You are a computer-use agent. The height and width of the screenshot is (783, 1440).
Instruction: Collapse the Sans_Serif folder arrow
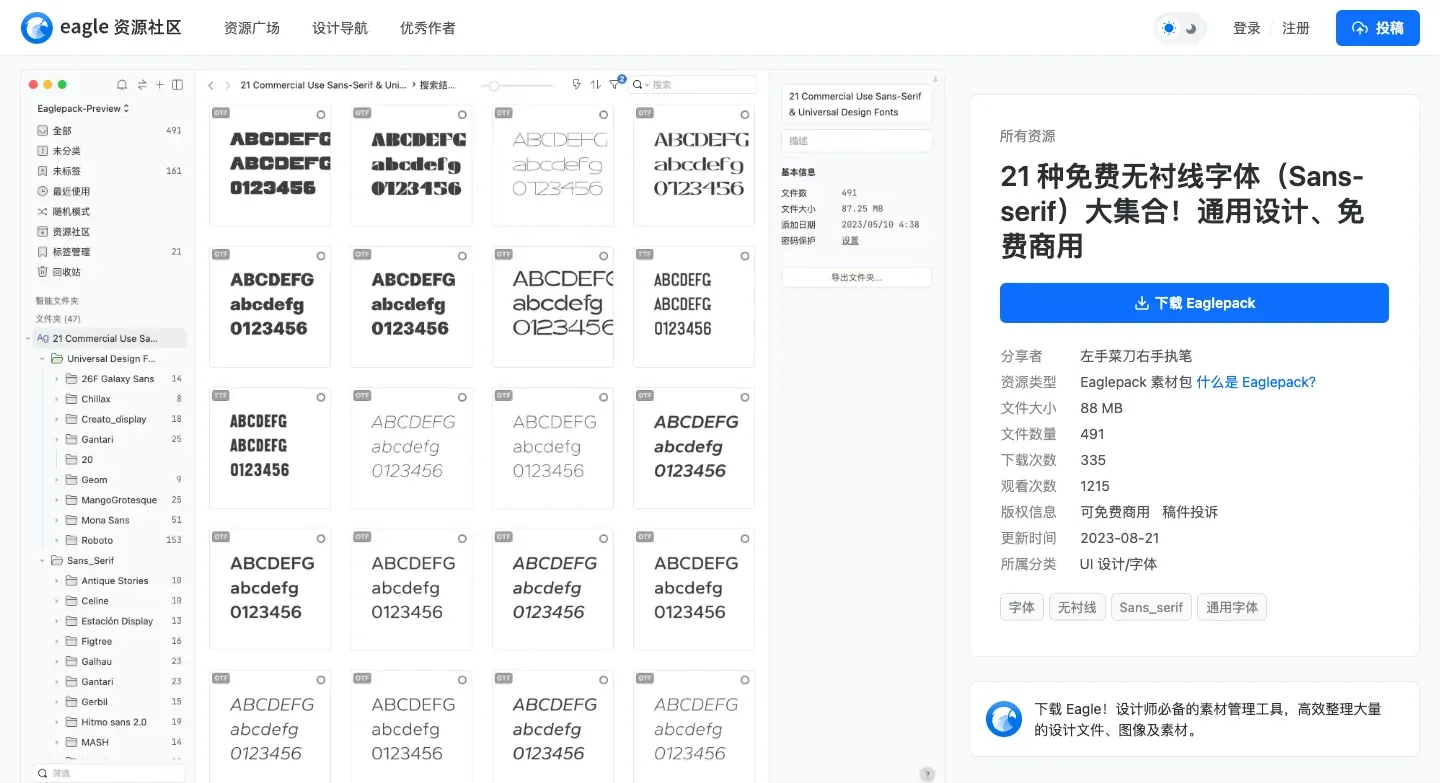42,560
